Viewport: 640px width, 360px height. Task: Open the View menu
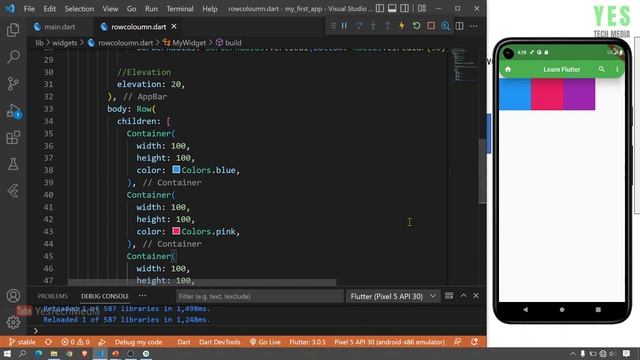[110, 9]
